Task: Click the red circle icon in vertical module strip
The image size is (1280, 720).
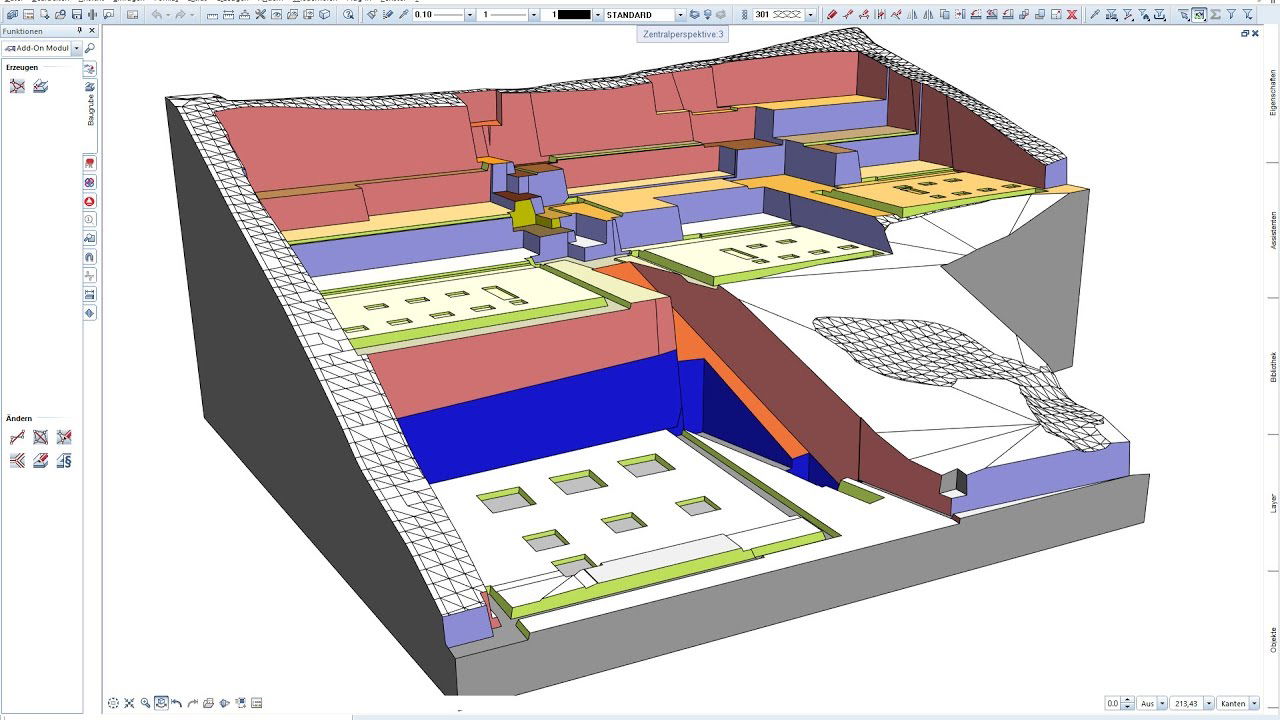Action: (90, 201)
